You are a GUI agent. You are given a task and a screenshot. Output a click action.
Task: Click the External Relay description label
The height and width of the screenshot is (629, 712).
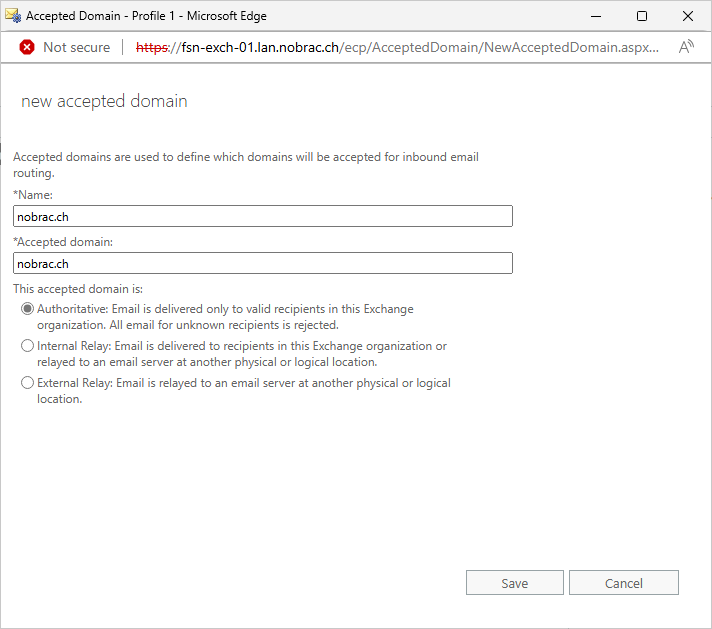(x=244, y=391)
